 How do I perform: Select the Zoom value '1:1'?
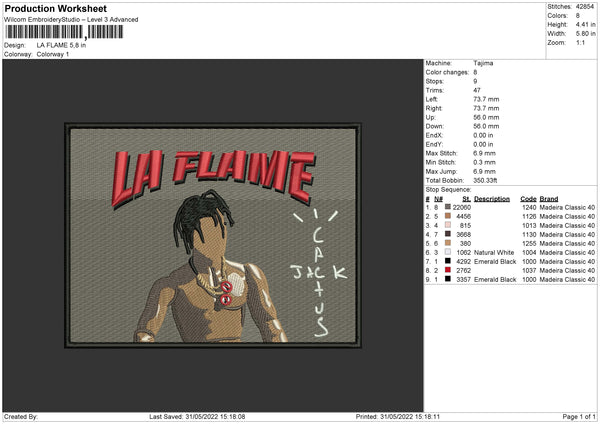pyautogui.click(x=580, y=42)
